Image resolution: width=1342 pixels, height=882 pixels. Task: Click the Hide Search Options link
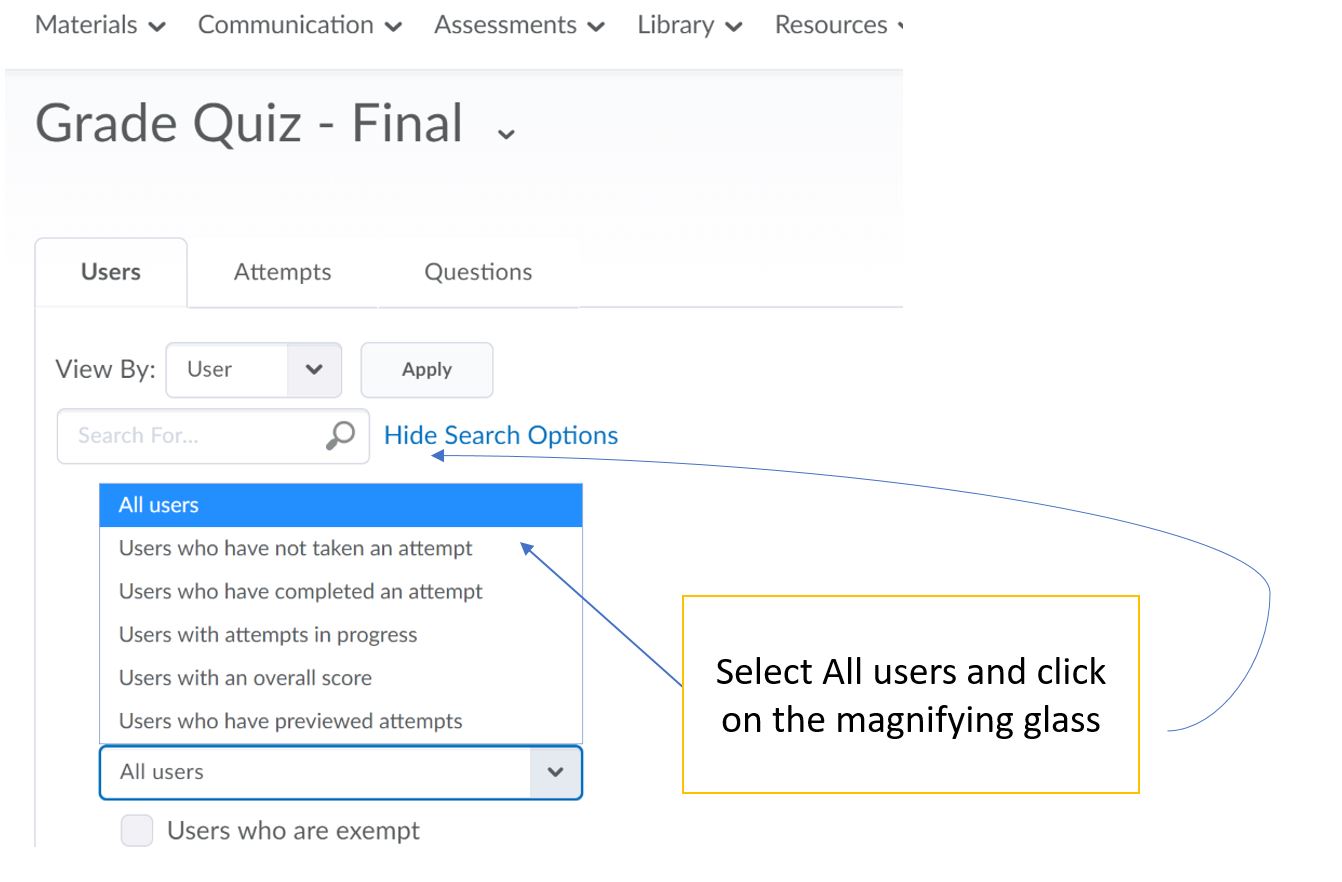[501, 436]
